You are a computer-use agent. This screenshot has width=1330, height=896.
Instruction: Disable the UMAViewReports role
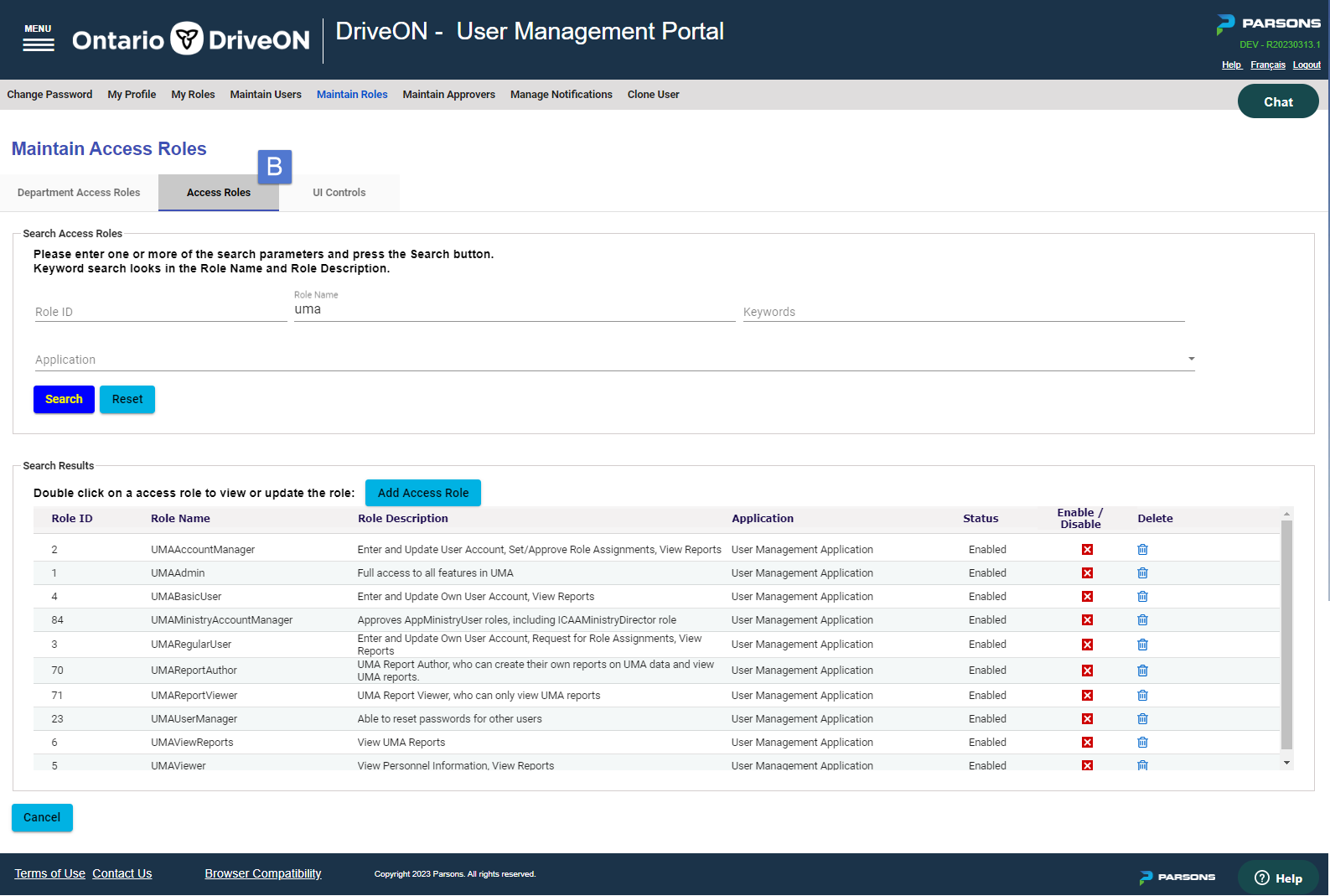pos(1087,743)
